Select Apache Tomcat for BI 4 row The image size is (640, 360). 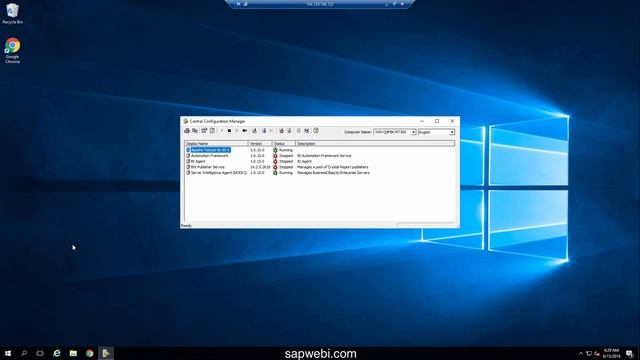point(210,150)
